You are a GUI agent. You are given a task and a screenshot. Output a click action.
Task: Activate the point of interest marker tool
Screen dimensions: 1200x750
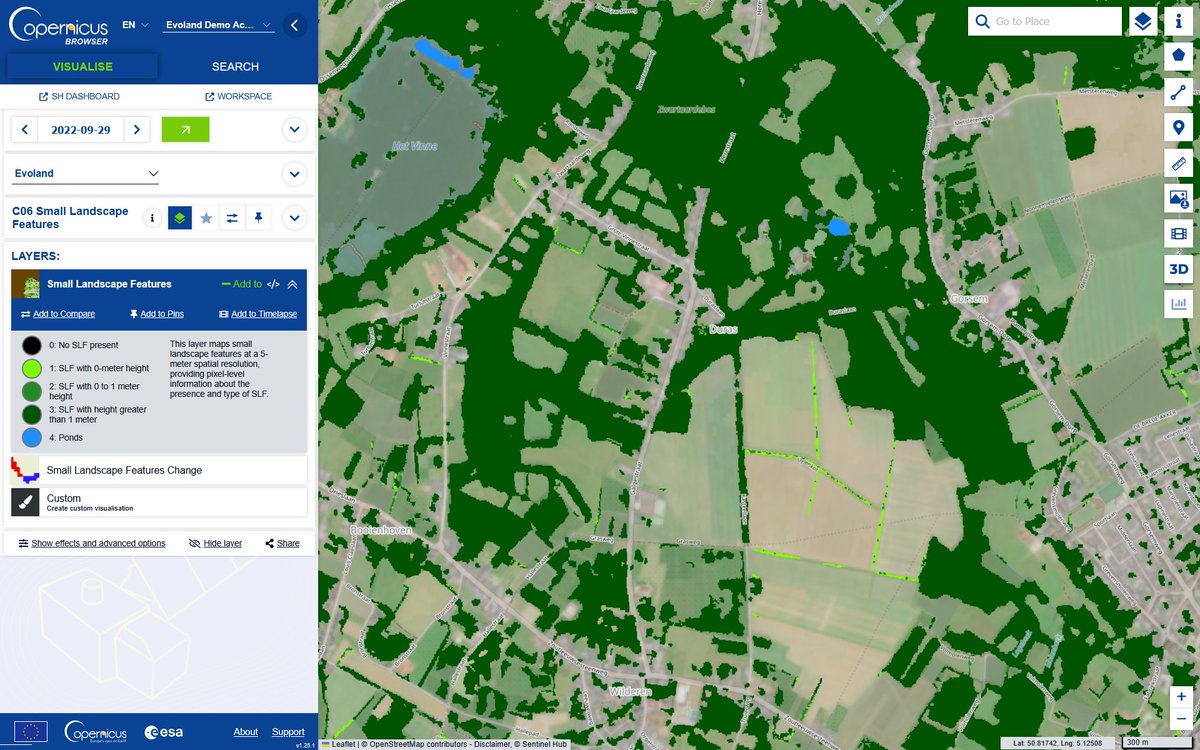point(1178,128)
